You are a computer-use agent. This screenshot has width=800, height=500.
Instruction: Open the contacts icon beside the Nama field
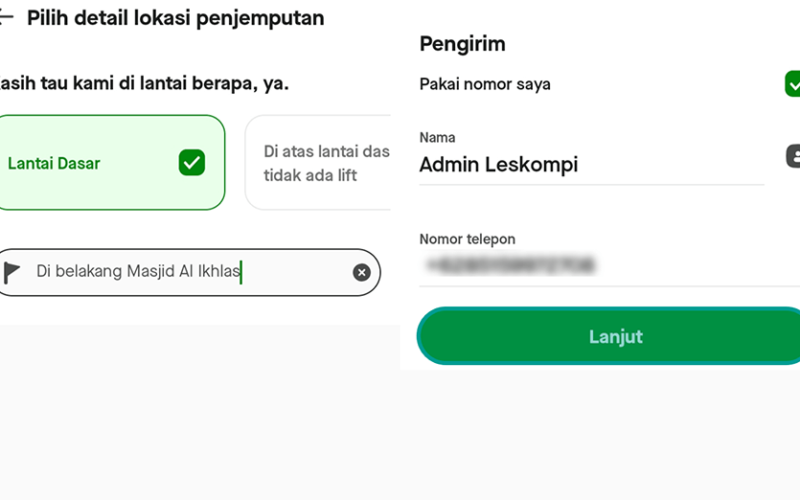tap(793, 156)
